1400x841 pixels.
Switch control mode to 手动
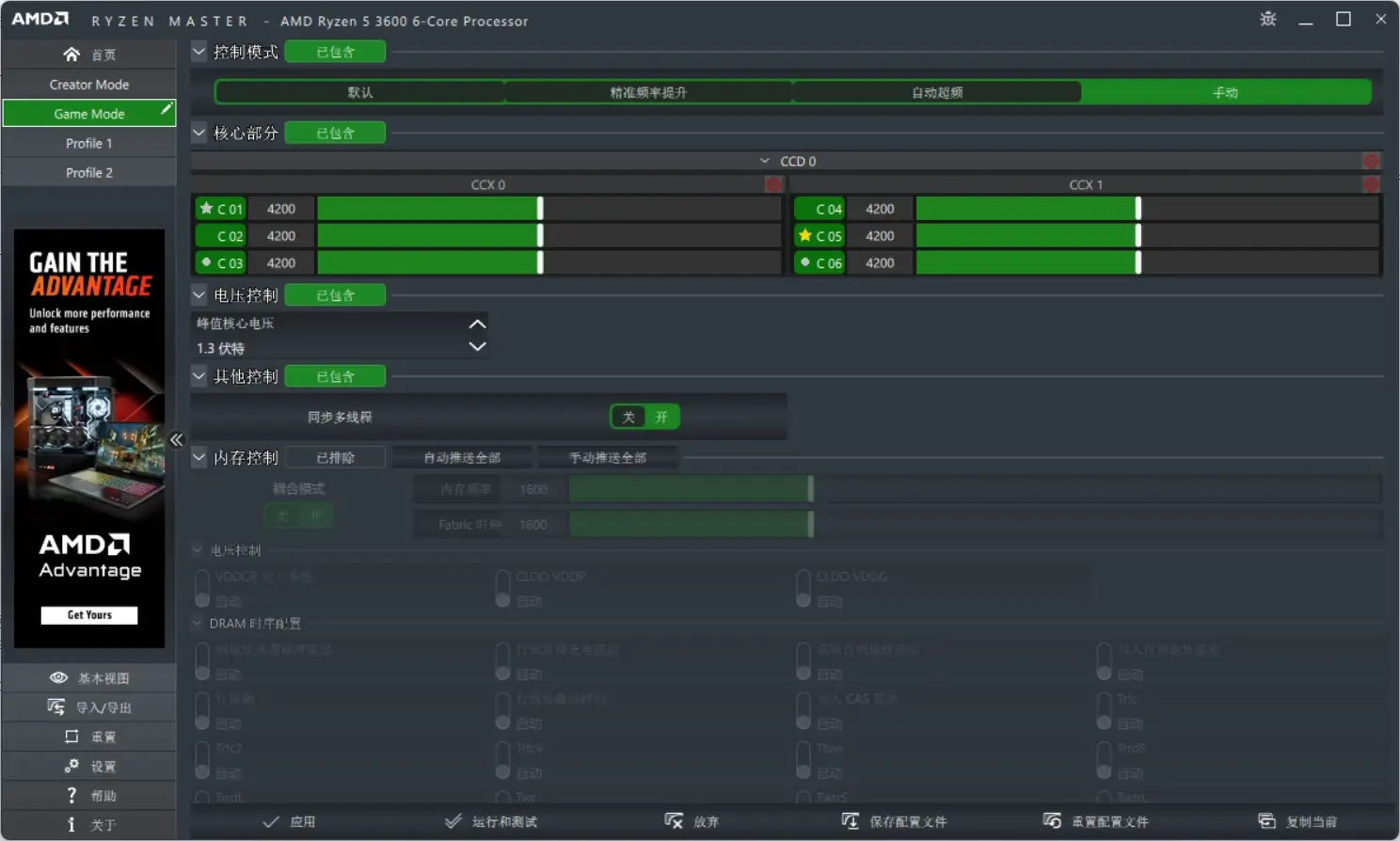(x=1225, y=92)
